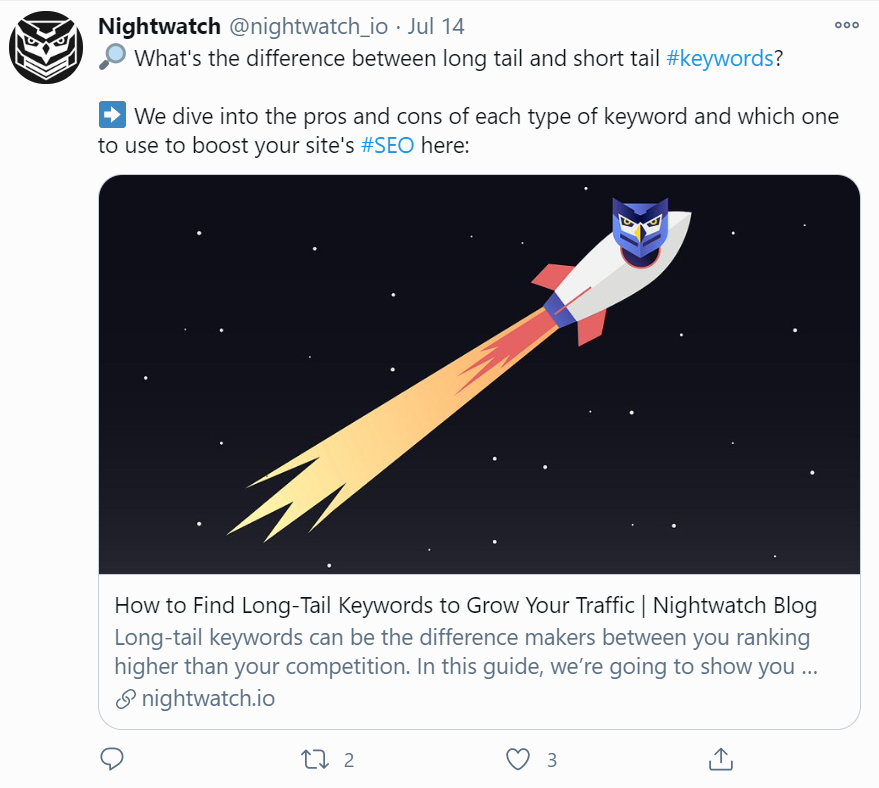Click the Jul 14 timestamp
Image resolution: width=879 pixels, height=788 pixels.
436,26
